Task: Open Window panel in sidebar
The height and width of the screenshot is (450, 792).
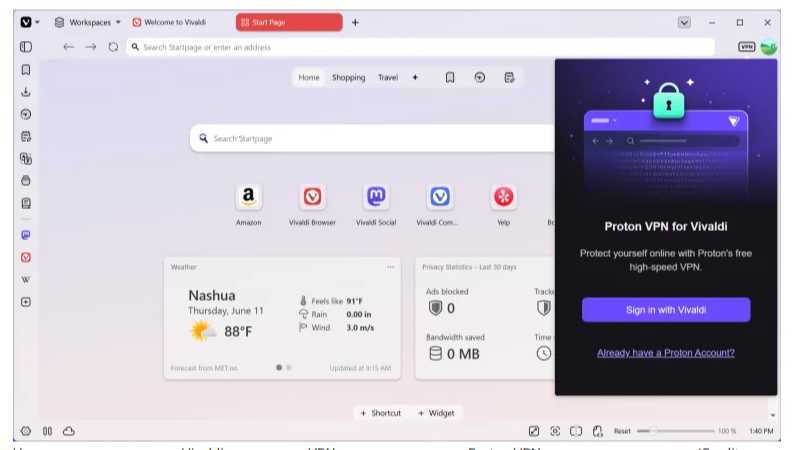Action: [x=26, y=181]
